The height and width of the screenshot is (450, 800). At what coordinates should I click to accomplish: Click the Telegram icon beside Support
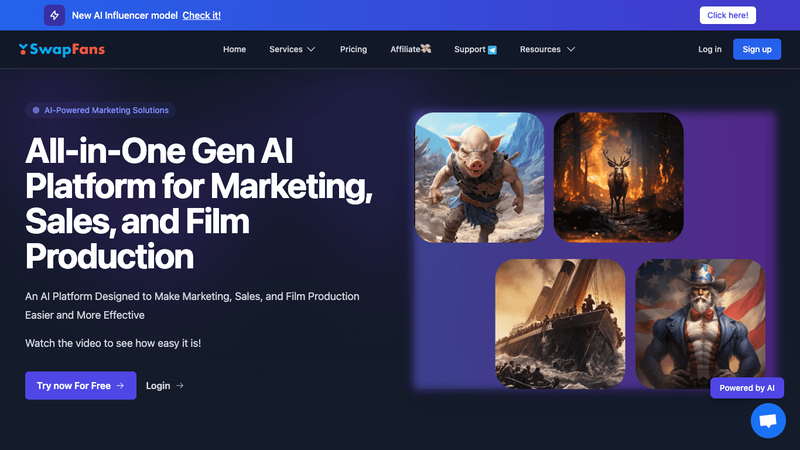pos(492,50)
